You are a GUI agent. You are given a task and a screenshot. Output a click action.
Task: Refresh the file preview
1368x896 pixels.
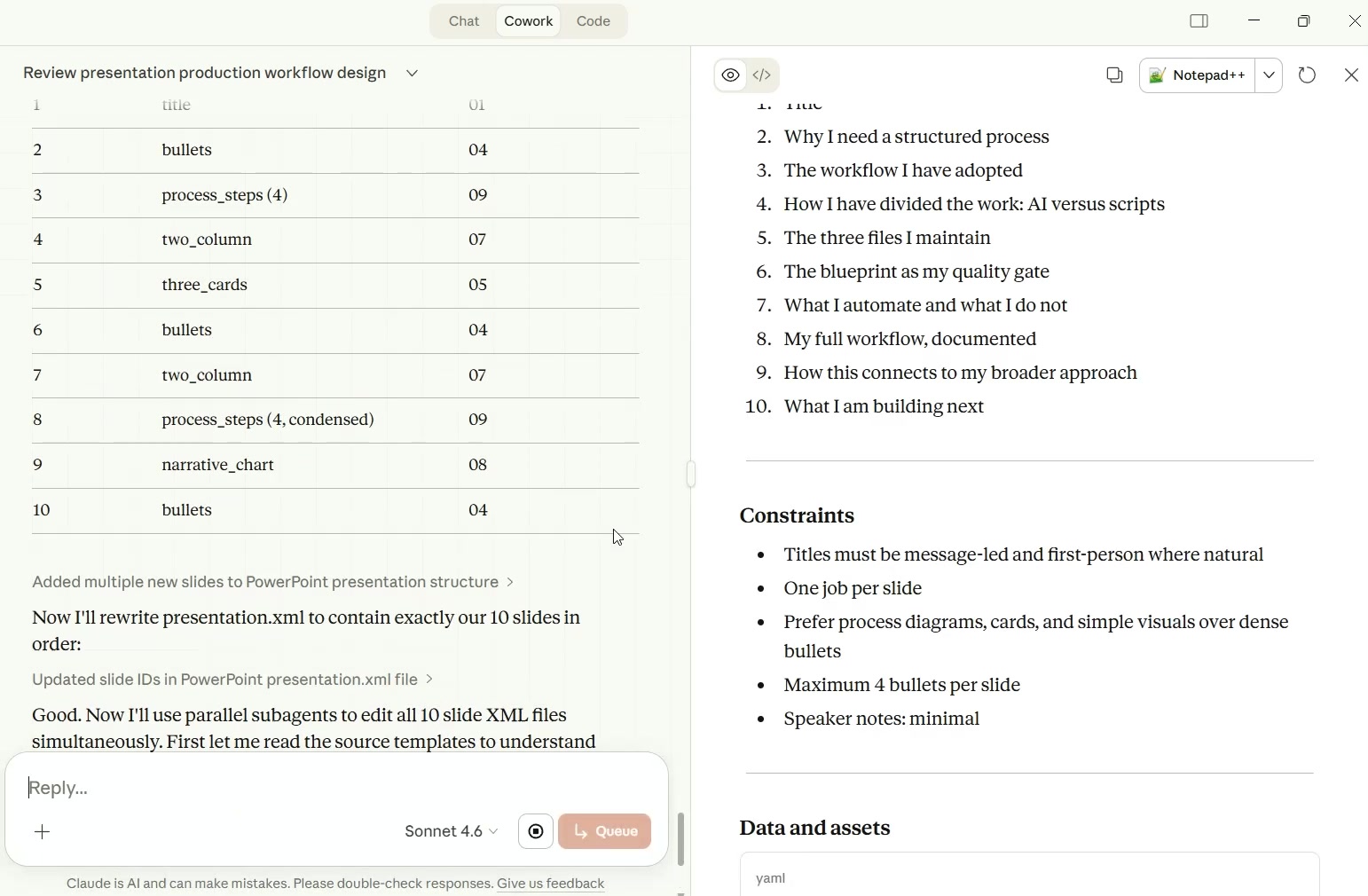point(1308,76)
